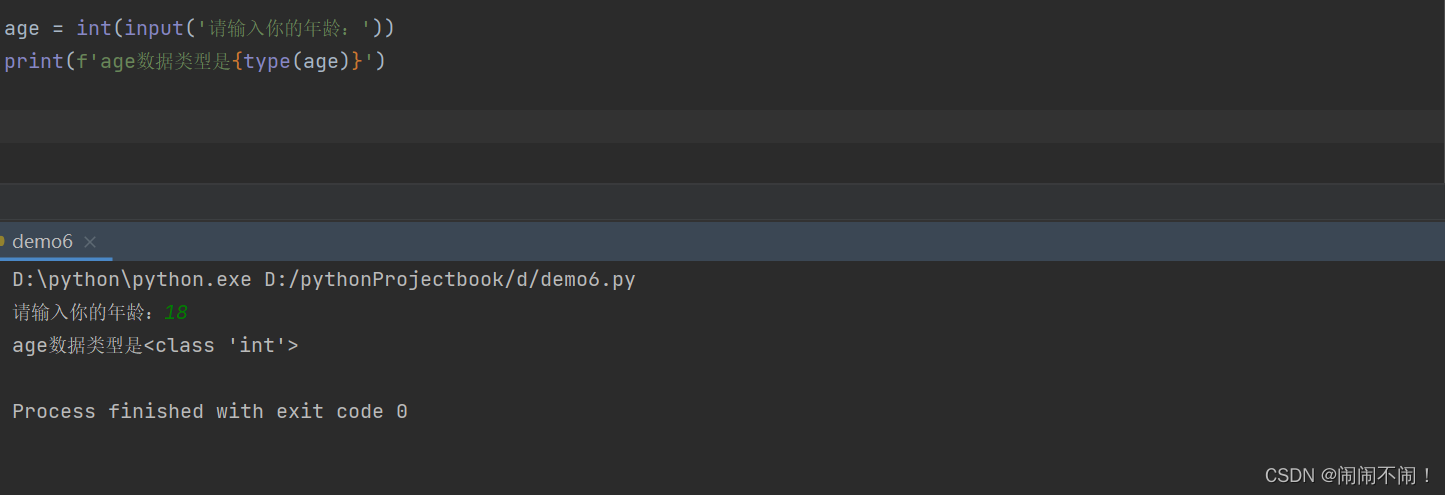The height and width of the screenshot is (495, 1445).
Task: Click the console prompt 请输入你的年龄
Action: click(84, 313)
